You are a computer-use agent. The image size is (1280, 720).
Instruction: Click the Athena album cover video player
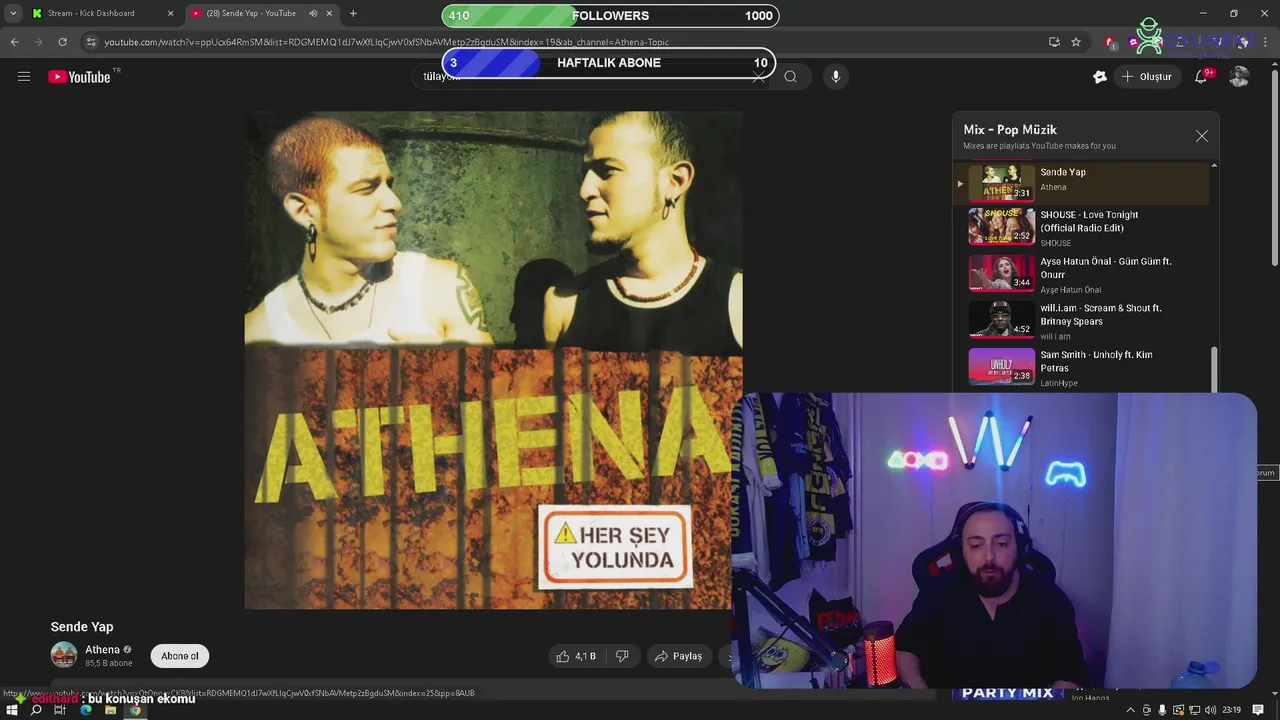click(x=493, y=360)
